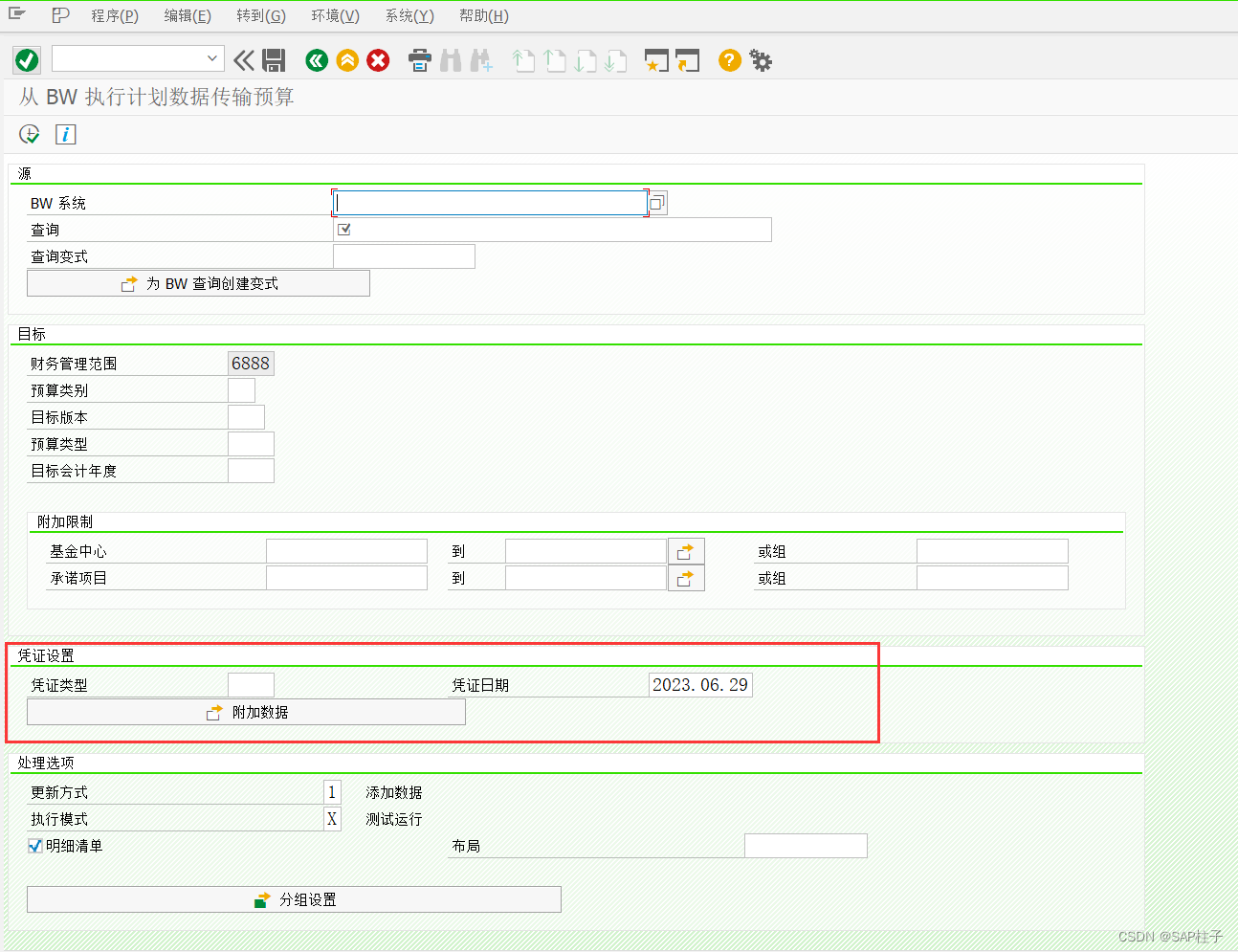Open multiple selection for 基金中心

686,551
